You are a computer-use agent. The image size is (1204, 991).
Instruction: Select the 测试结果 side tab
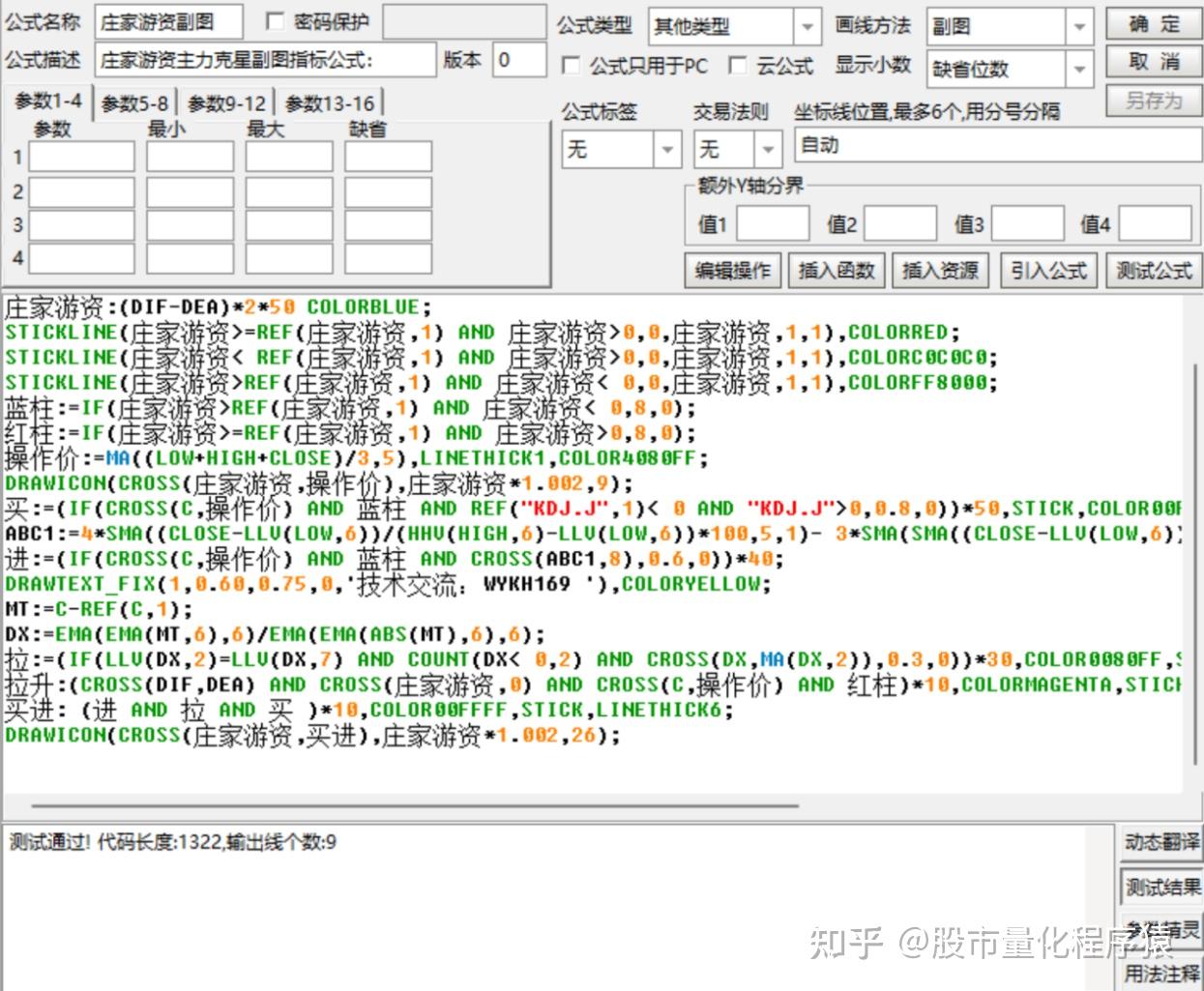(1161, 886)
